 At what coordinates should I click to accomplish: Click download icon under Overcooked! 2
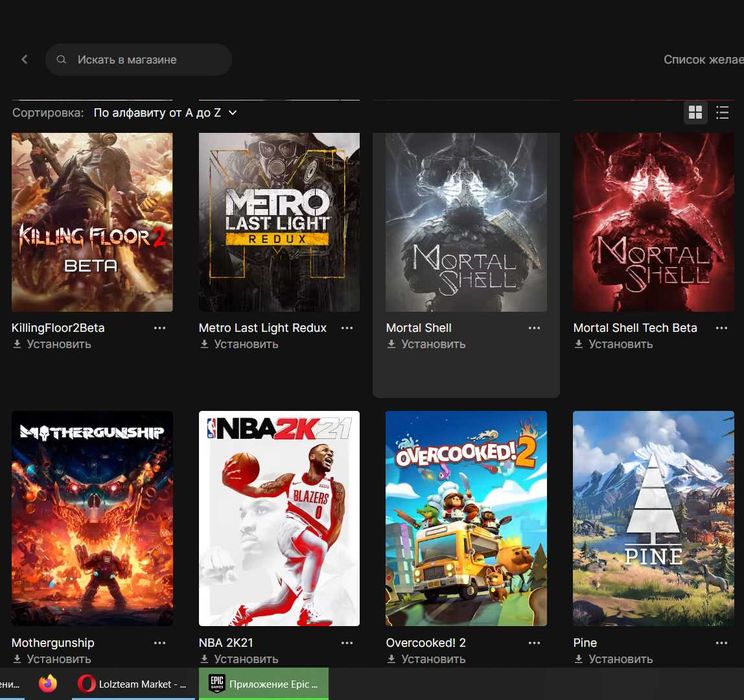point(391,659)
